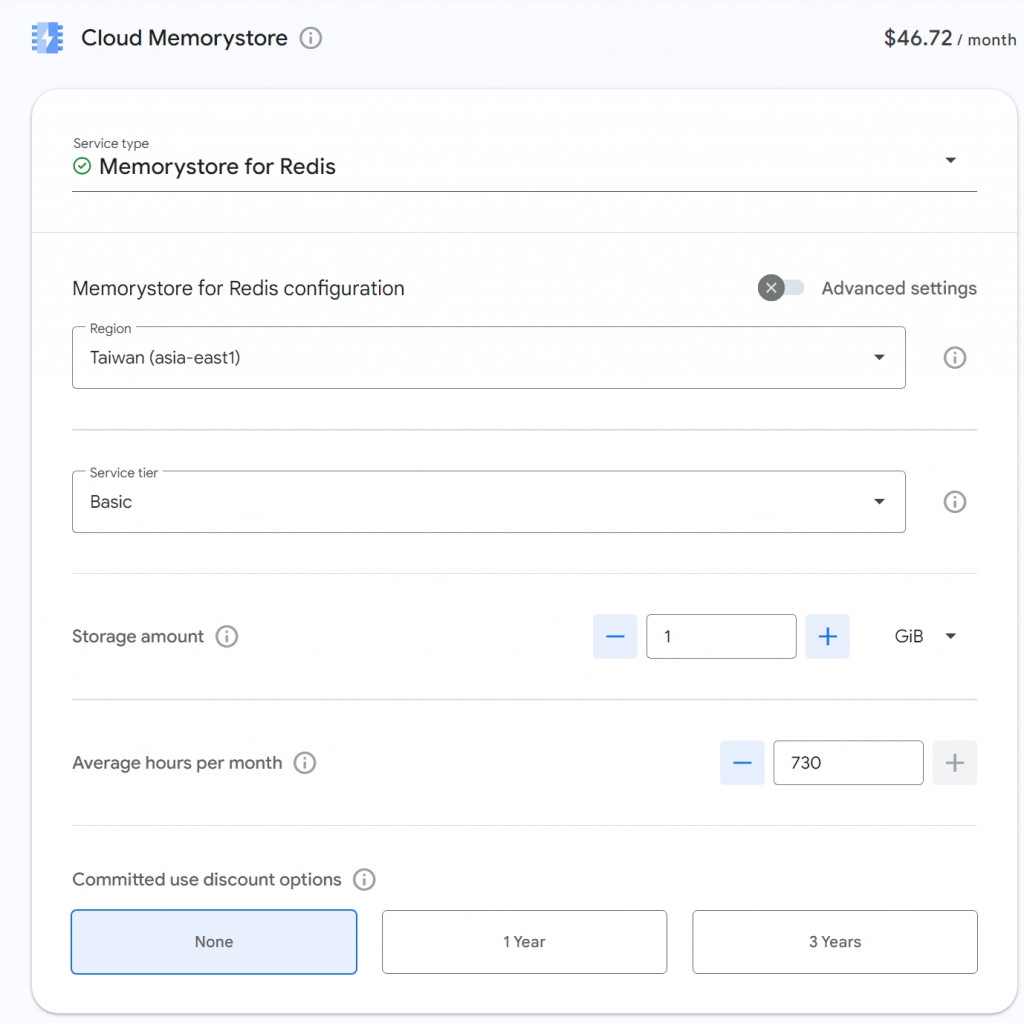Open info icon next to Cloud Memorystore title
The width and height of the screenshot is (1024, 1023).
pos(311,38)
